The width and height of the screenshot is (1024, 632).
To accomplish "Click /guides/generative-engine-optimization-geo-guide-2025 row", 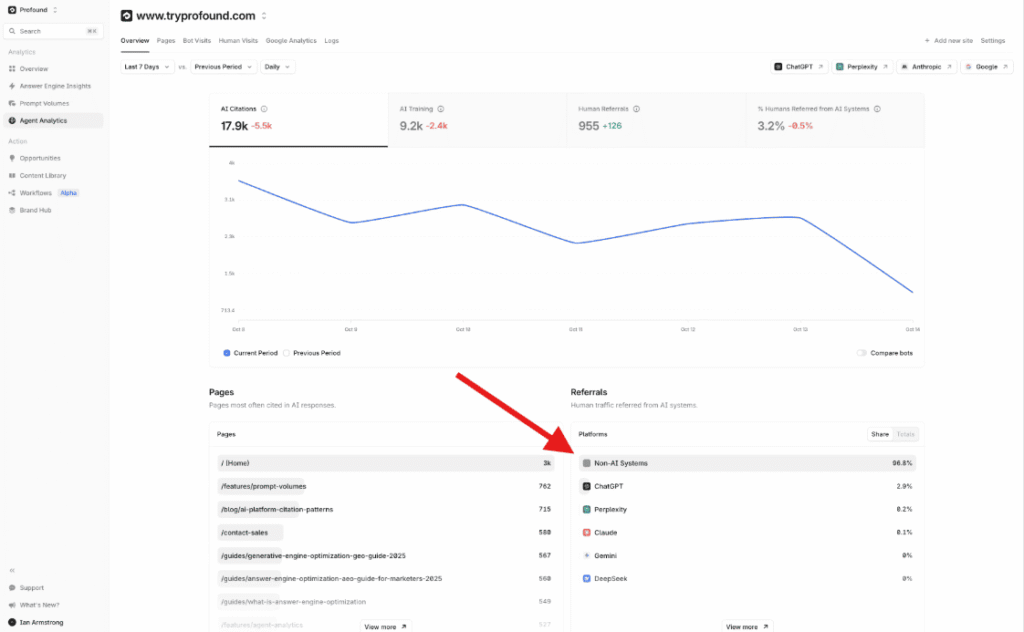I will click(385, 556).
